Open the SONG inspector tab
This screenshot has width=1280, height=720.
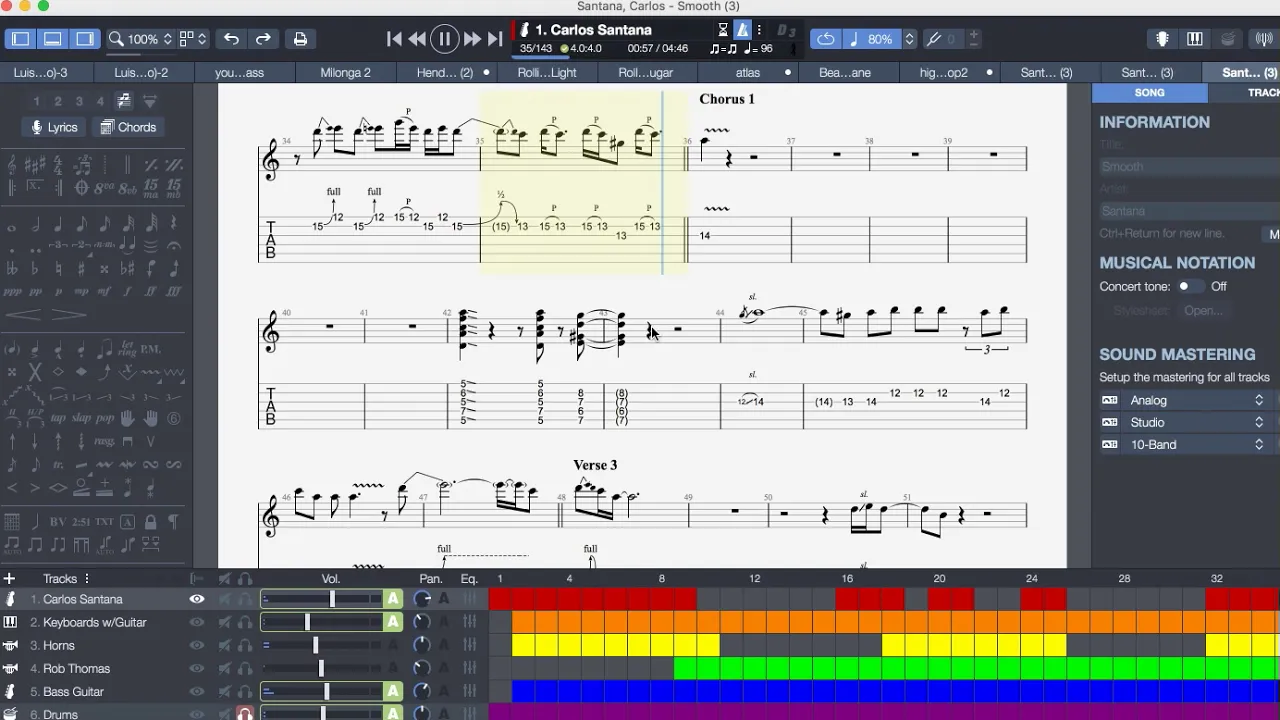click(1149, 92)
